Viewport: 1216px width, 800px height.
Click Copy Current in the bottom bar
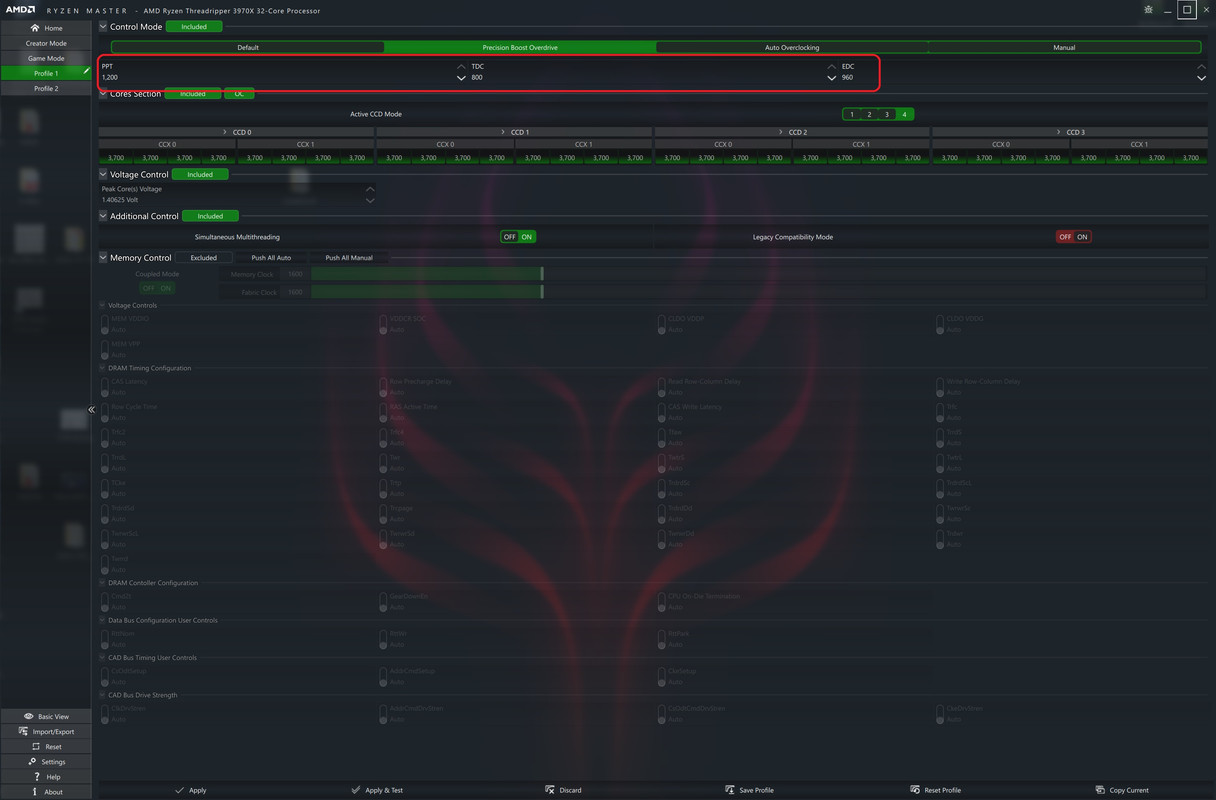click(1122, 790)
